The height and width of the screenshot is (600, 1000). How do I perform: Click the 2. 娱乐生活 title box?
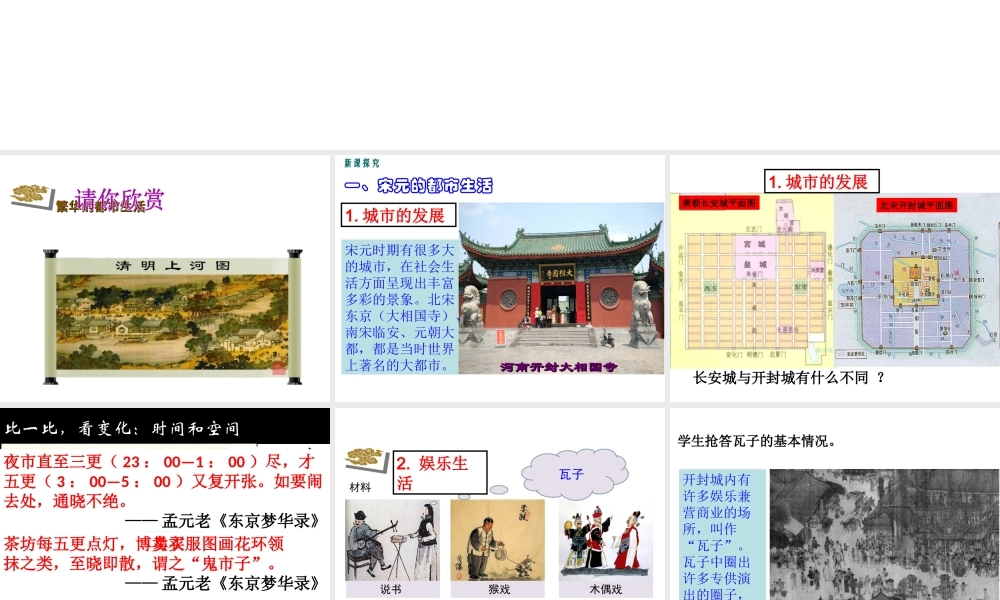(440, 472)
